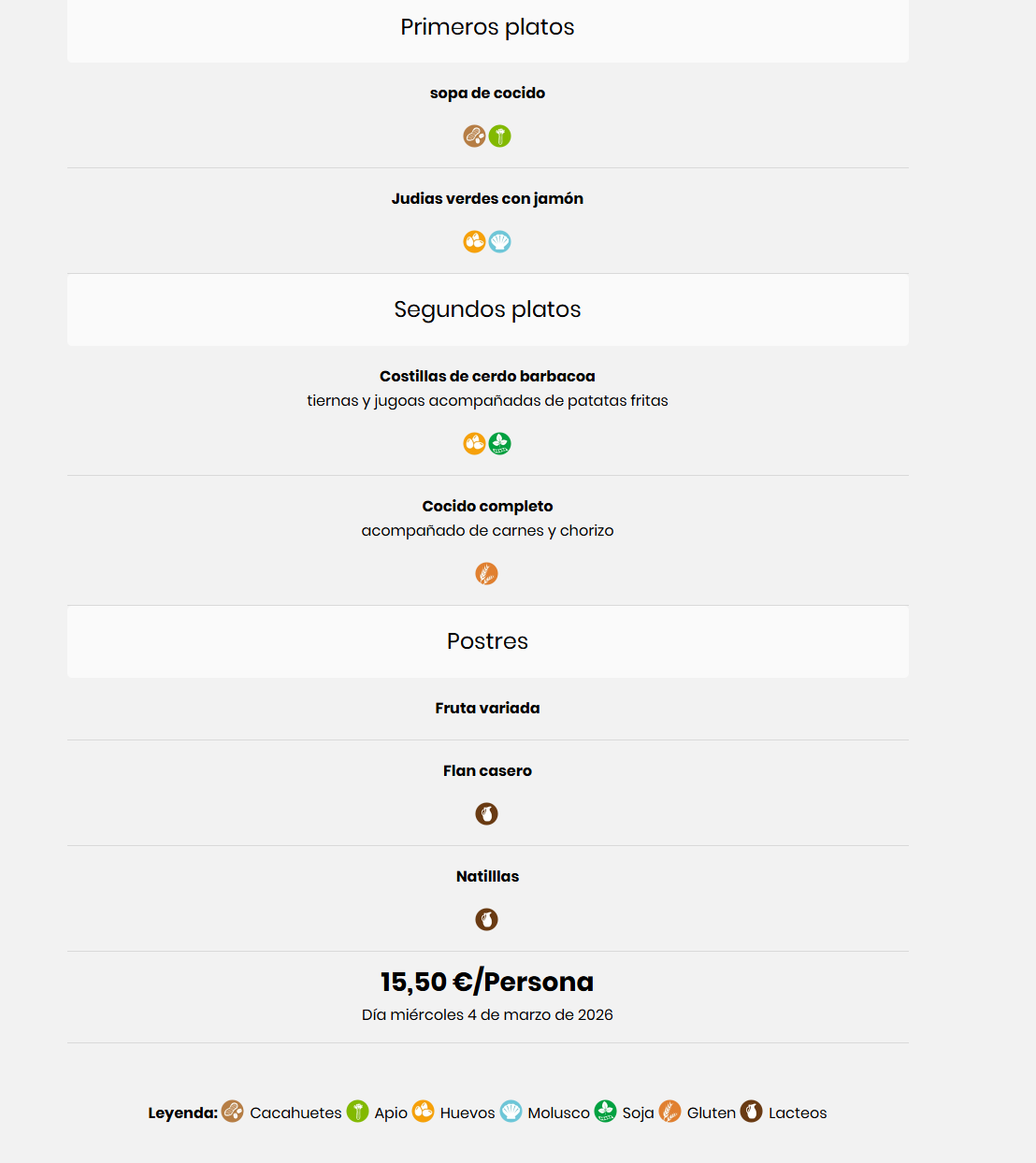Click Gluten icon in the legend
This screenshot has height=1163, width=1036.
tap(670, 1112)
